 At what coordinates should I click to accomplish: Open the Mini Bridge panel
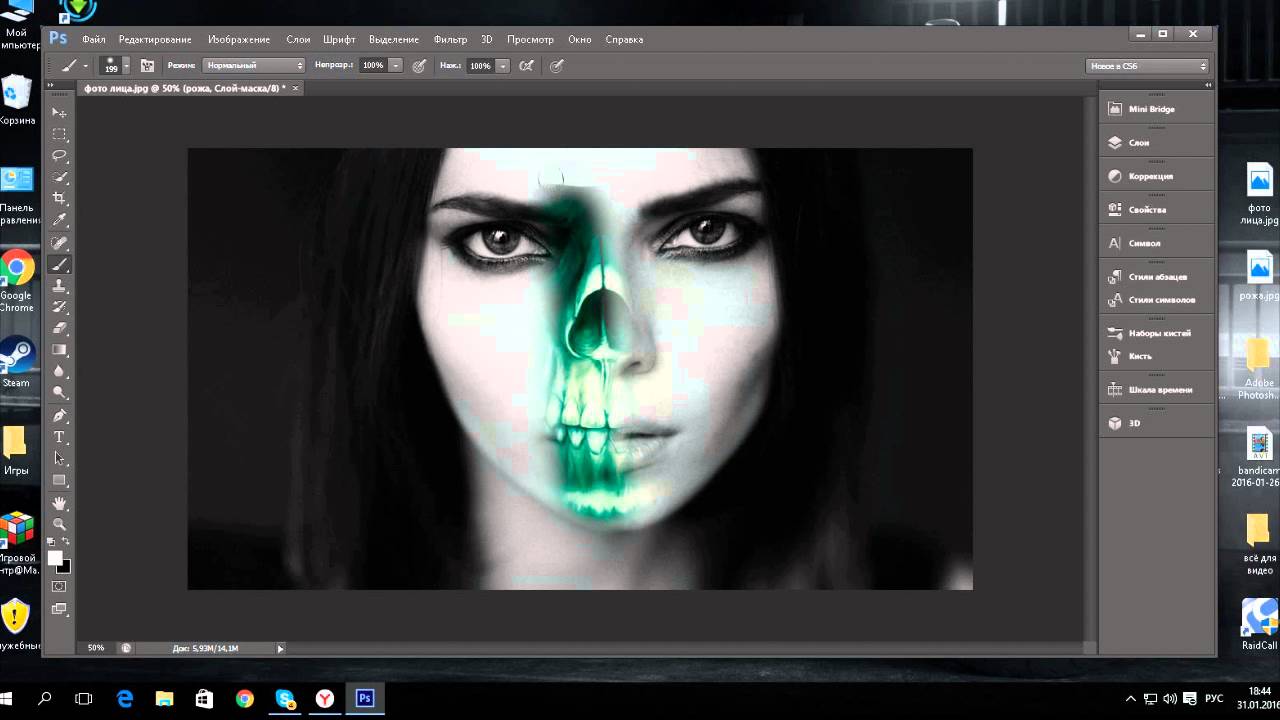[x=1150, y=109]
